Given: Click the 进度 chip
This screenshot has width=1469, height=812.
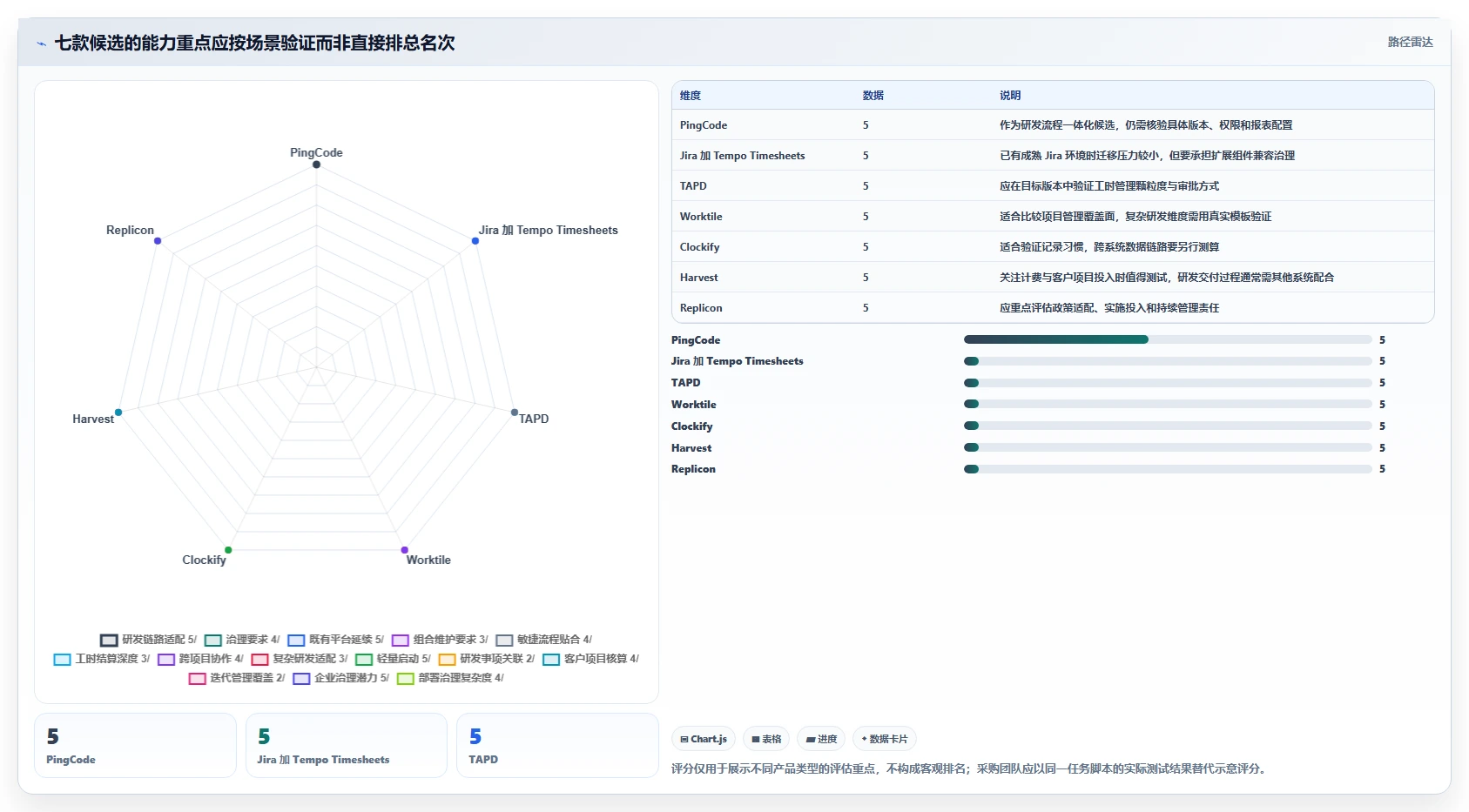Looking at the screenshot, I should 821,739.
